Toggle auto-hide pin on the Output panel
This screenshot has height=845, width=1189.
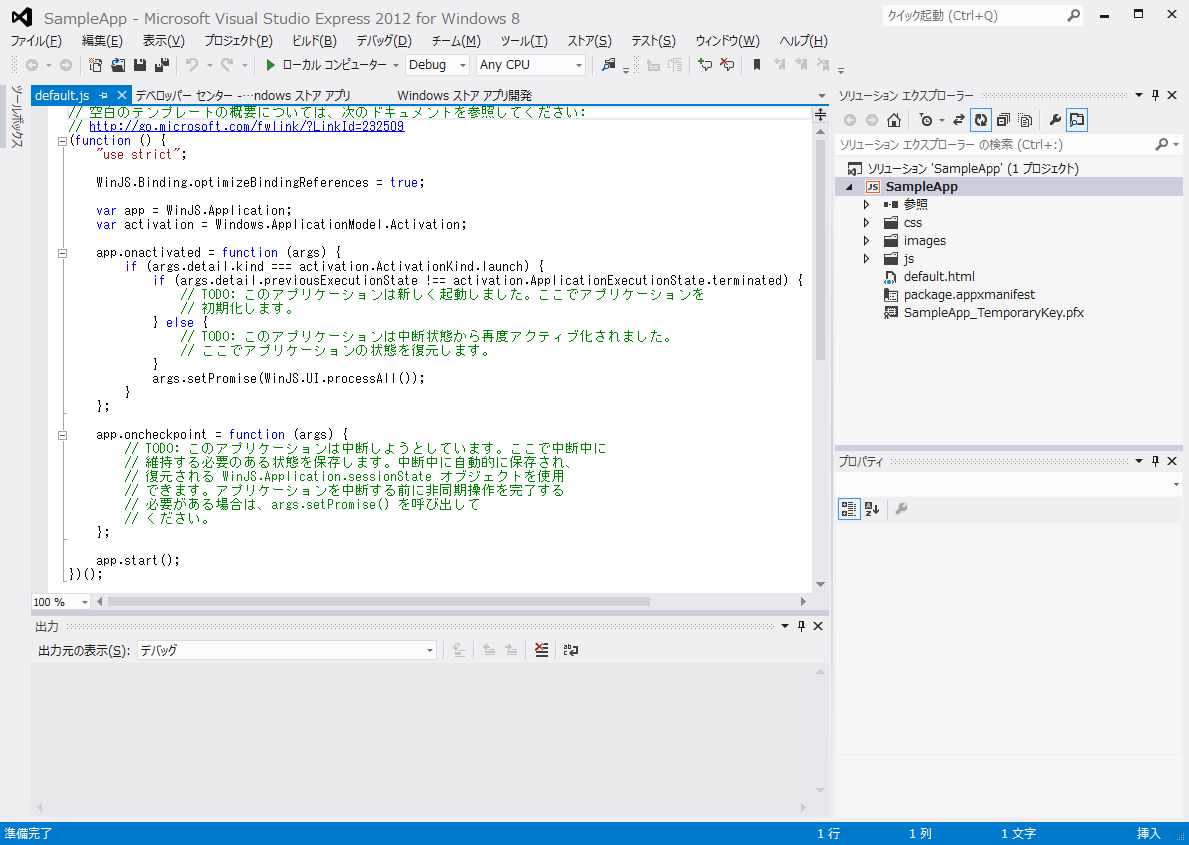(x=802, y=626)
